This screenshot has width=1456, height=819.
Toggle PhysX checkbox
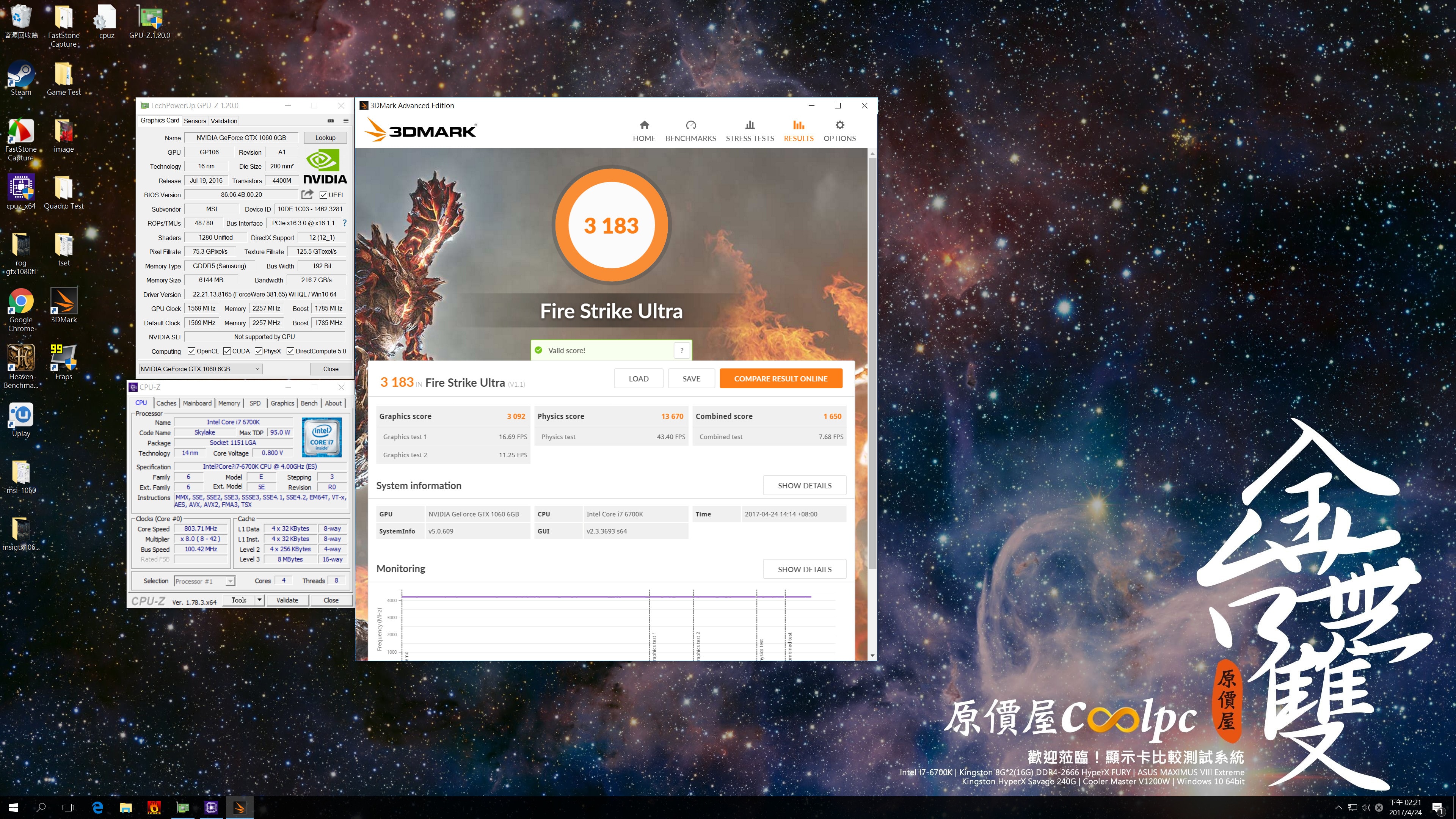pyautogui.click(x=258, y=351)
